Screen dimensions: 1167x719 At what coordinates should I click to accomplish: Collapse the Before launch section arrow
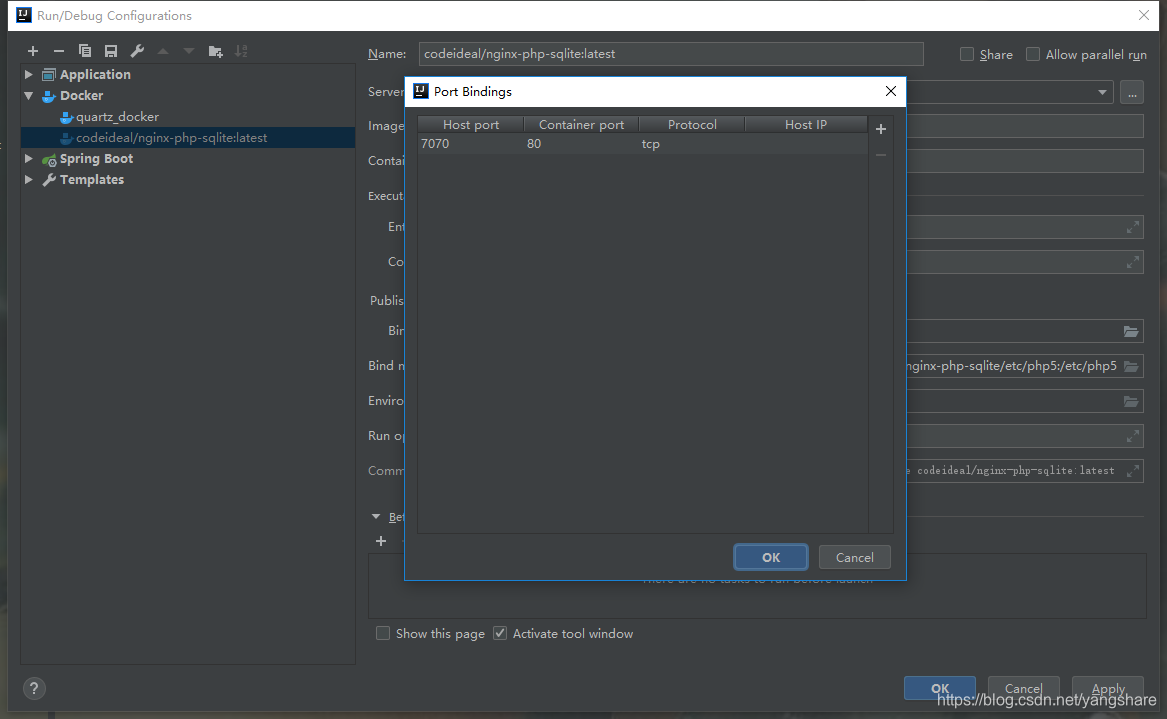click(x=376, y=517)
